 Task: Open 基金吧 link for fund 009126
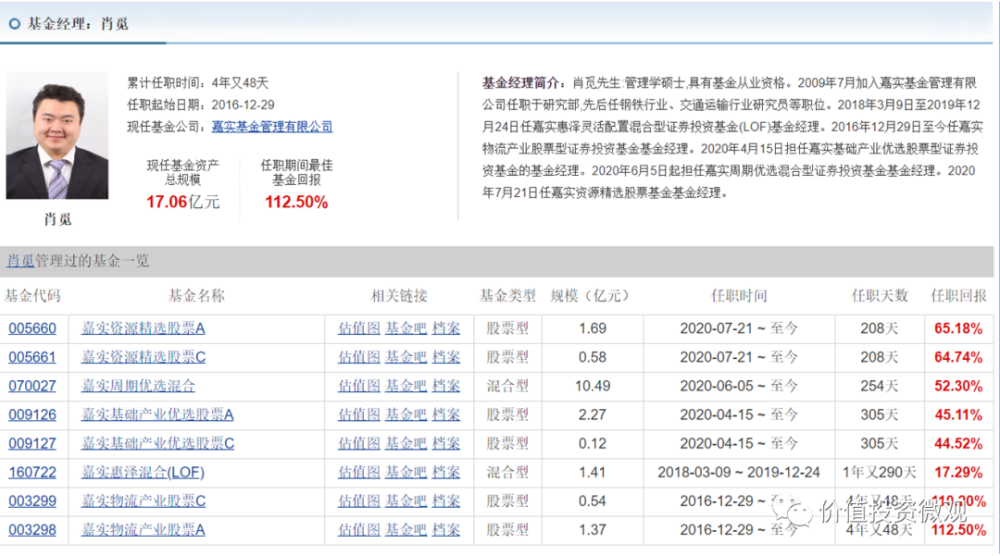406,414
